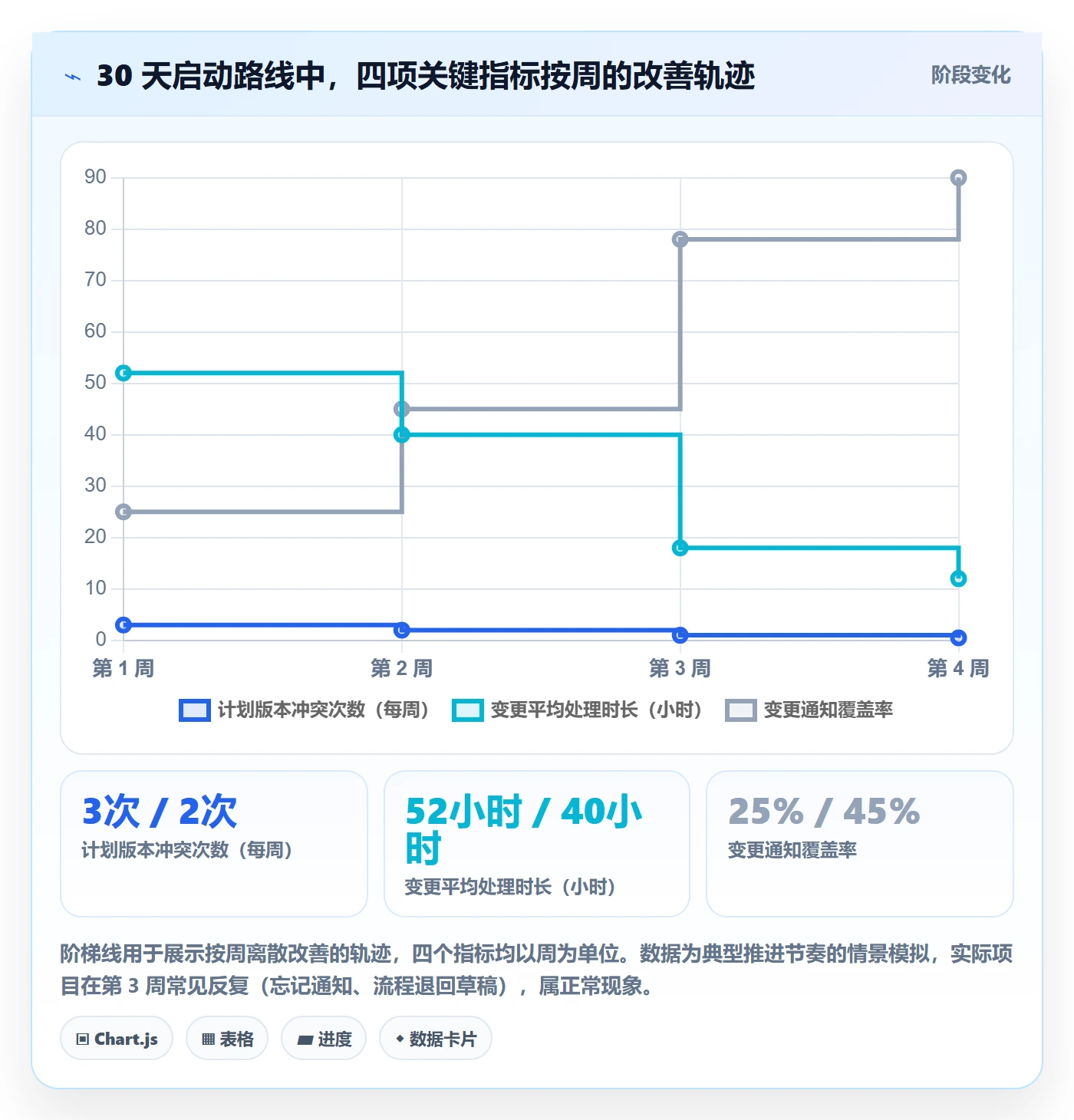The height and width of the screenshot is (1120, 1074).
Task: Select the Chart.js tag chip
Action: click(x=117, y=1039)
